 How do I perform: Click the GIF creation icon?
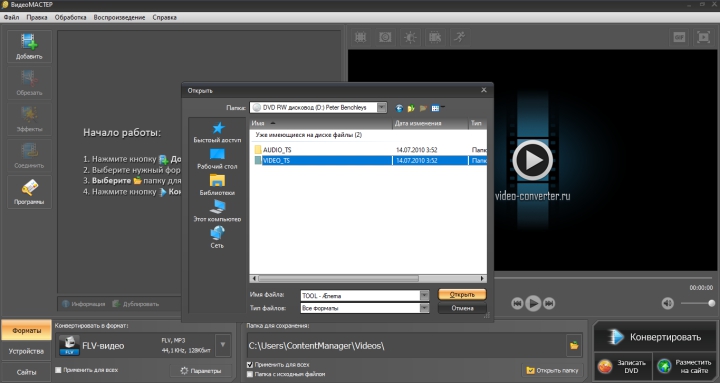[679, 37]
